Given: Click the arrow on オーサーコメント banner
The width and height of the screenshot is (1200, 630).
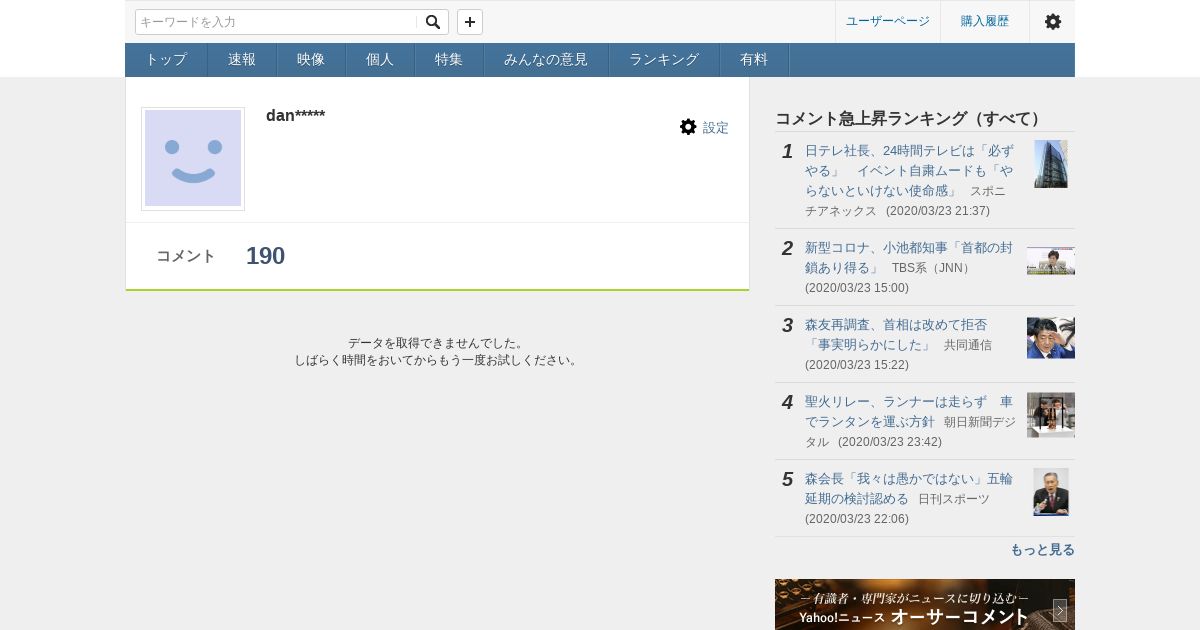Looking at the screenshot, I should pos(1060,611).
